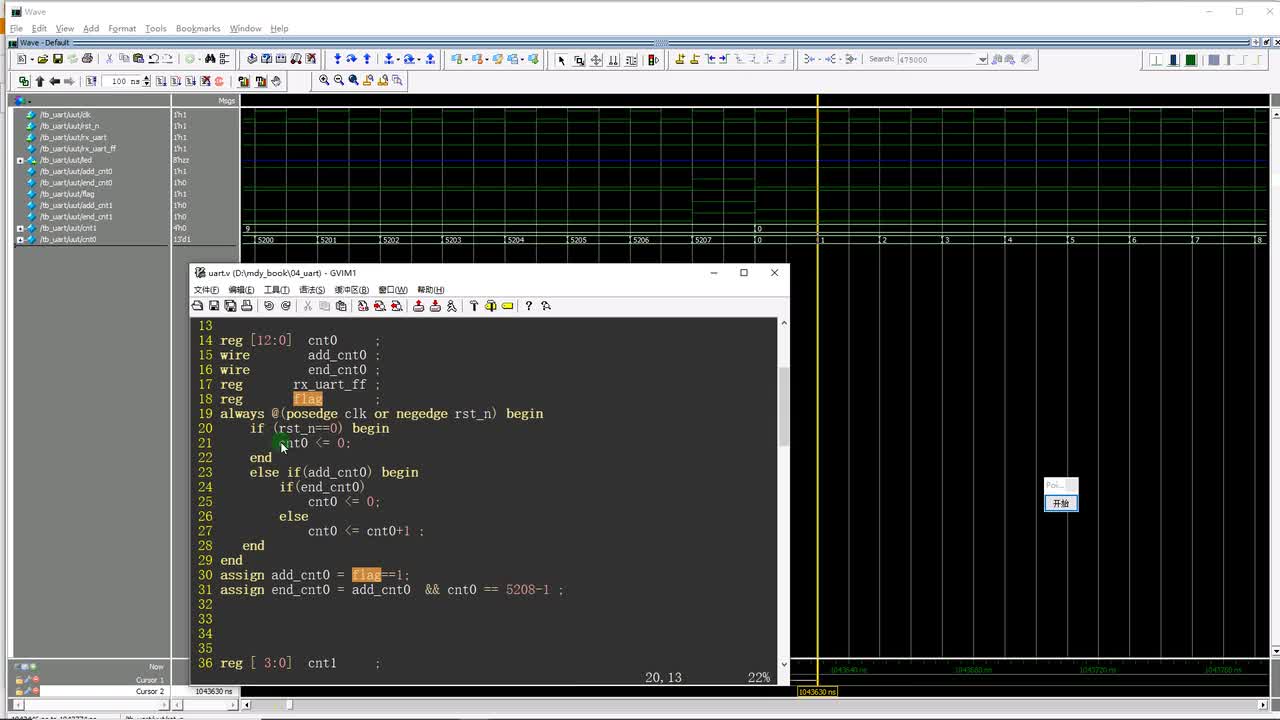Click the traffic light format icon
The image size is (1280, 720).
[x=653, y=60]
